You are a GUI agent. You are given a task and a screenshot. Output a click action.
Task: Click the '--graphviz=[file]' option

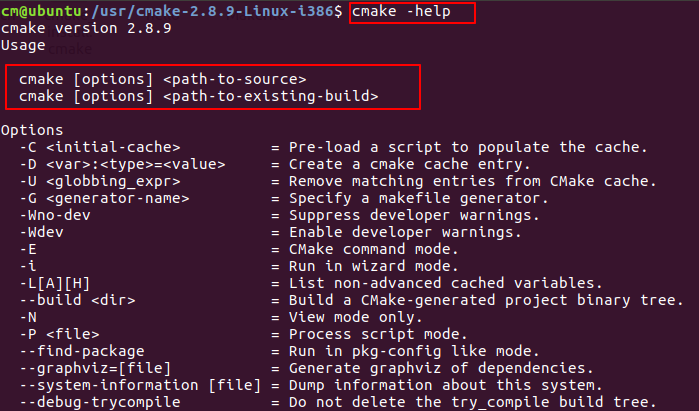(x=95, y=368)
